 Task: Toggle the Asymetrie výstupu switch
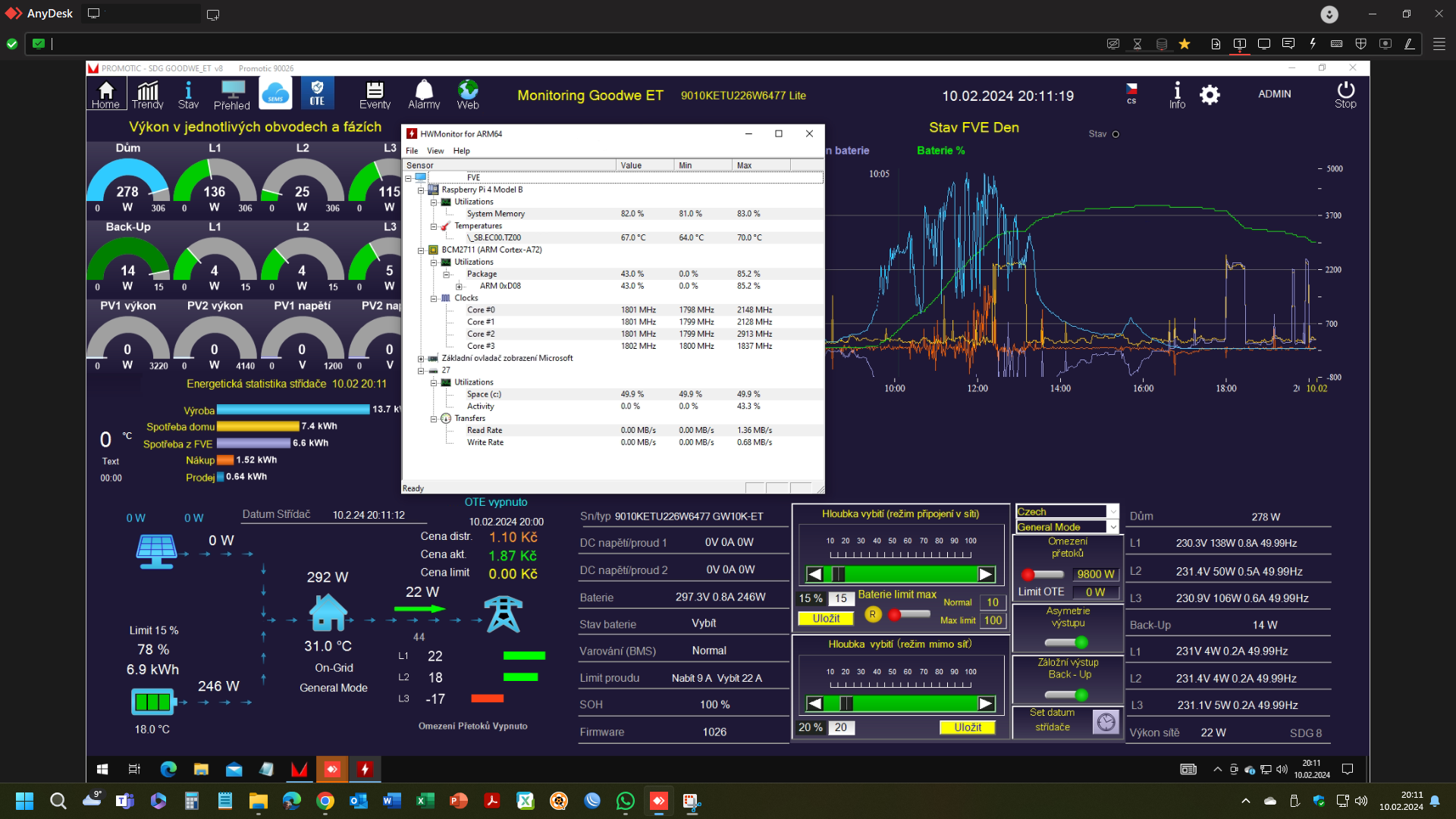coord(1067,642)
